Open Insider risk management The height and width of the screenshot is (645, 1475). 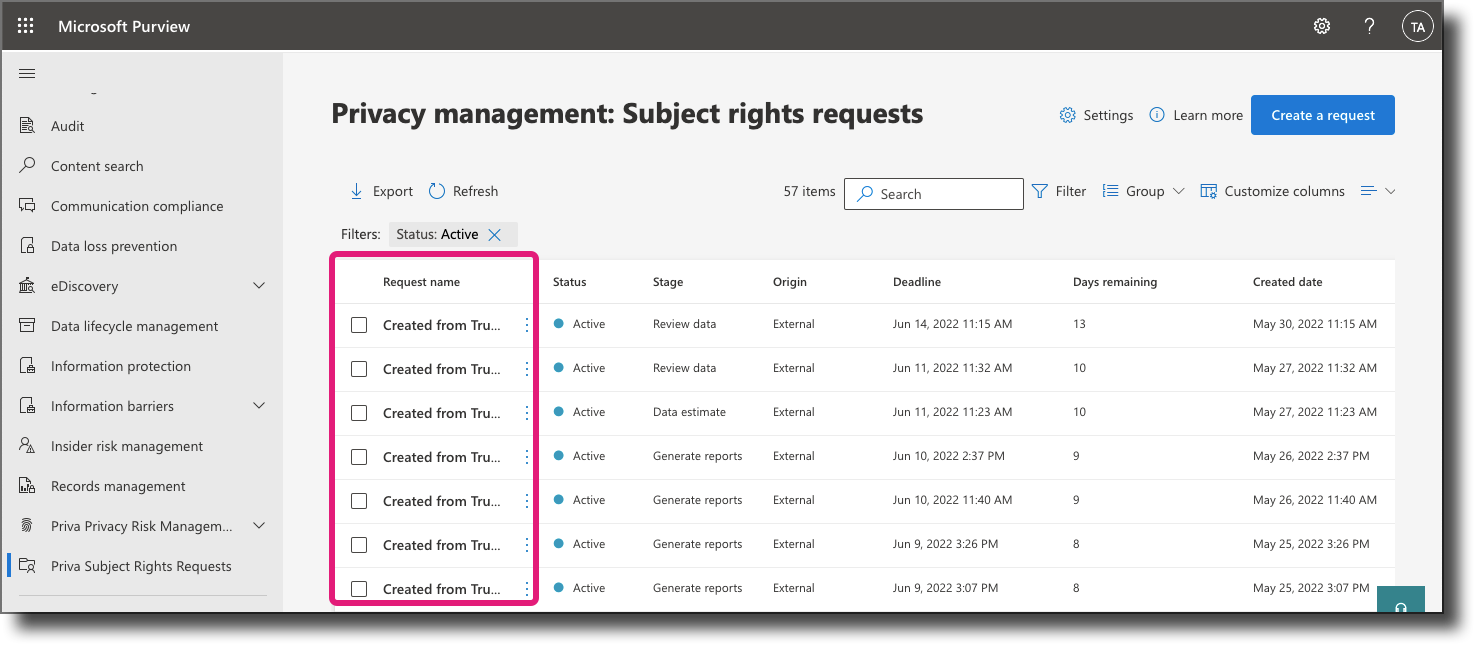[126, 445]
